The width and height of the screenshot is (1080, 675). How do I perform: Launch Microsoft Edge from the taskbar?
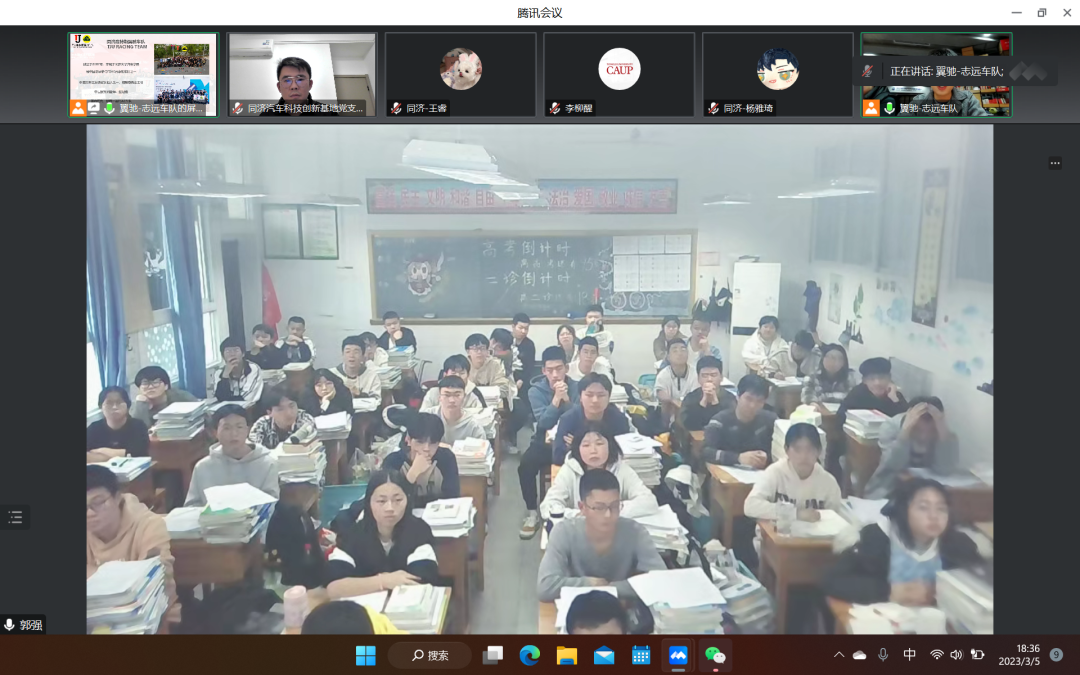530,655
